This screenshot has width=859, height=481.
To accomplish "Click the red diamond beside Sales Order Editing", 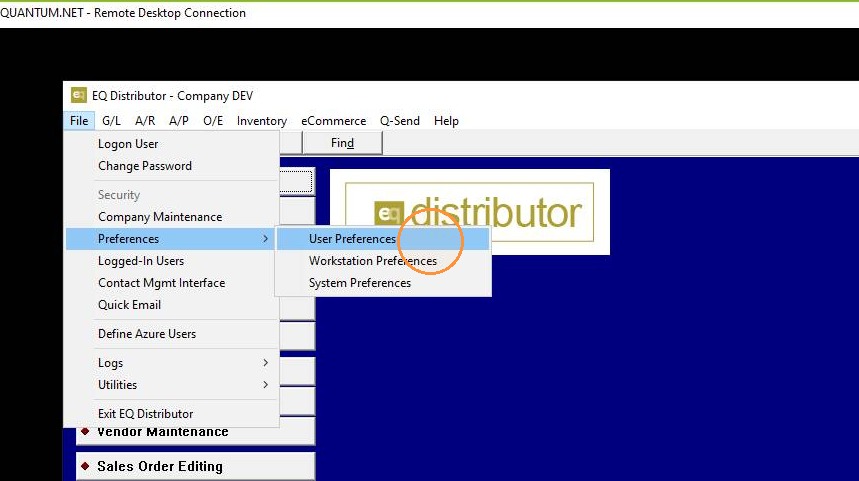I will click(x=85, y=466).
